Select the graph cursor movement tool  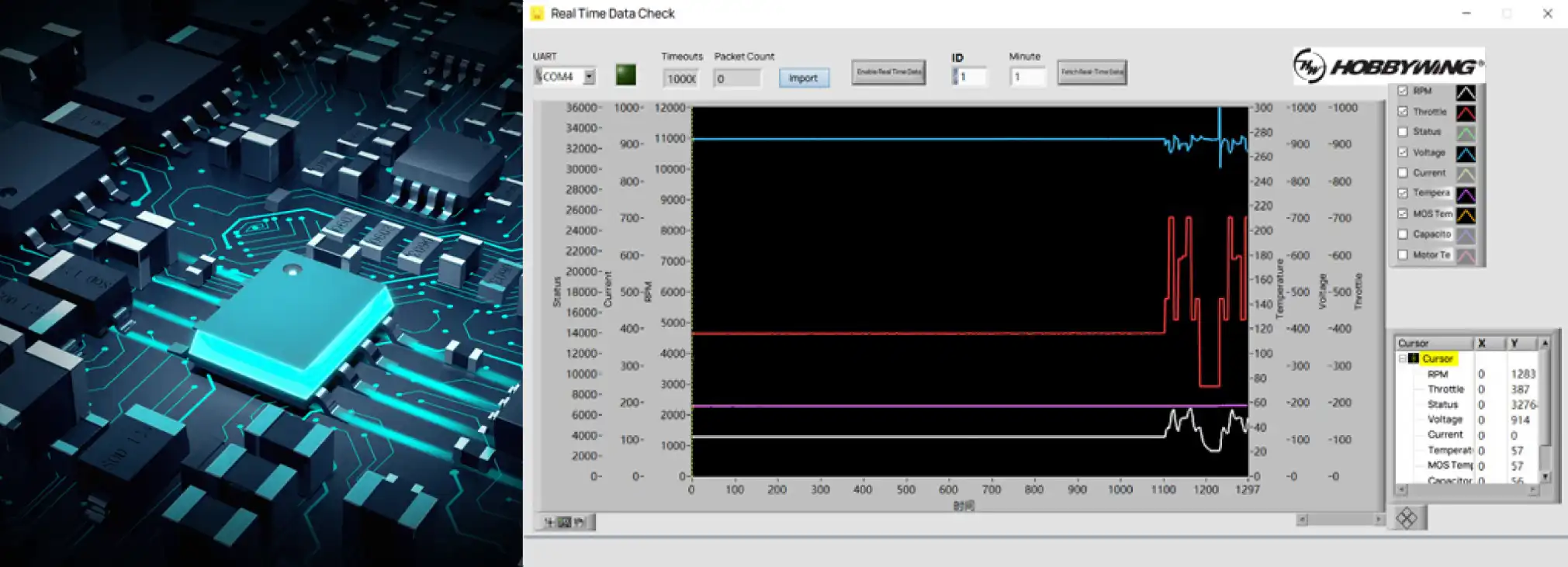[549, 522]
